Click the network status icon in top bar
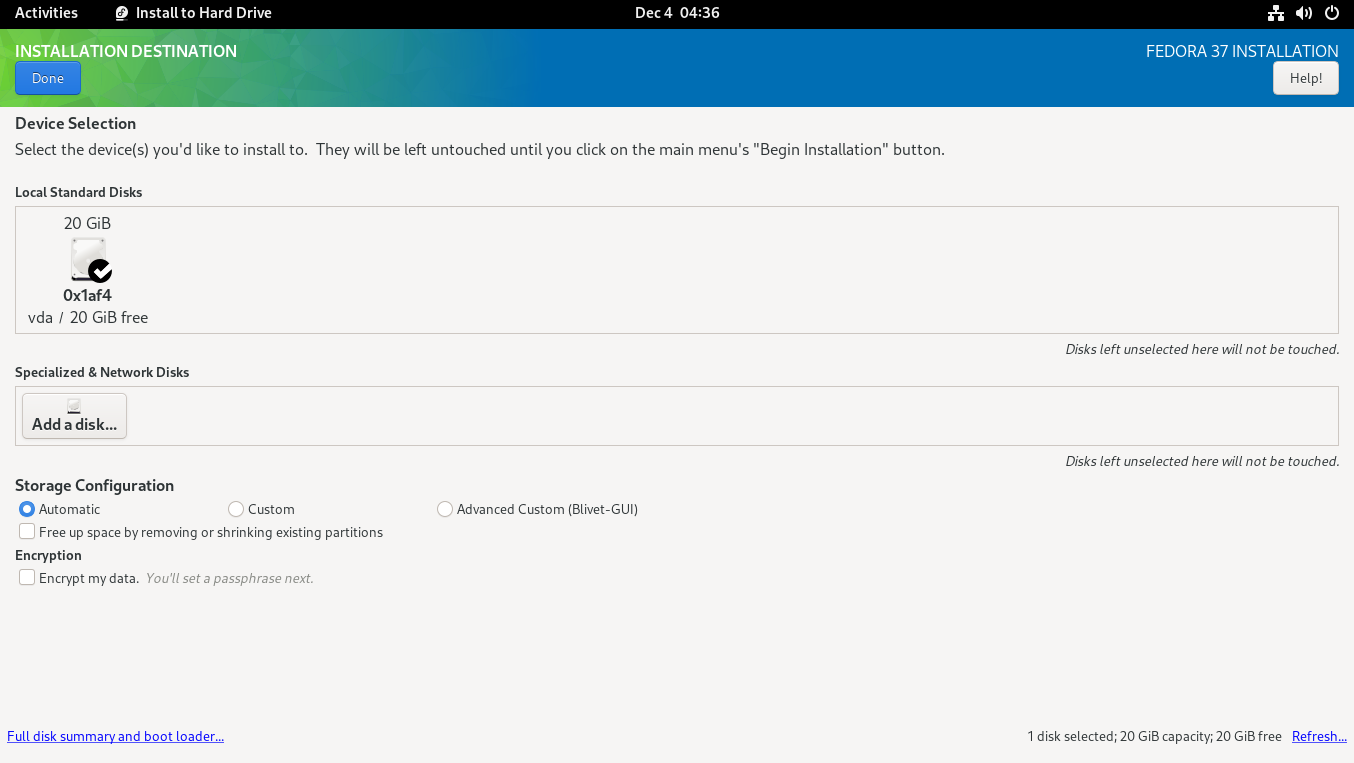 pos(1276,13)
